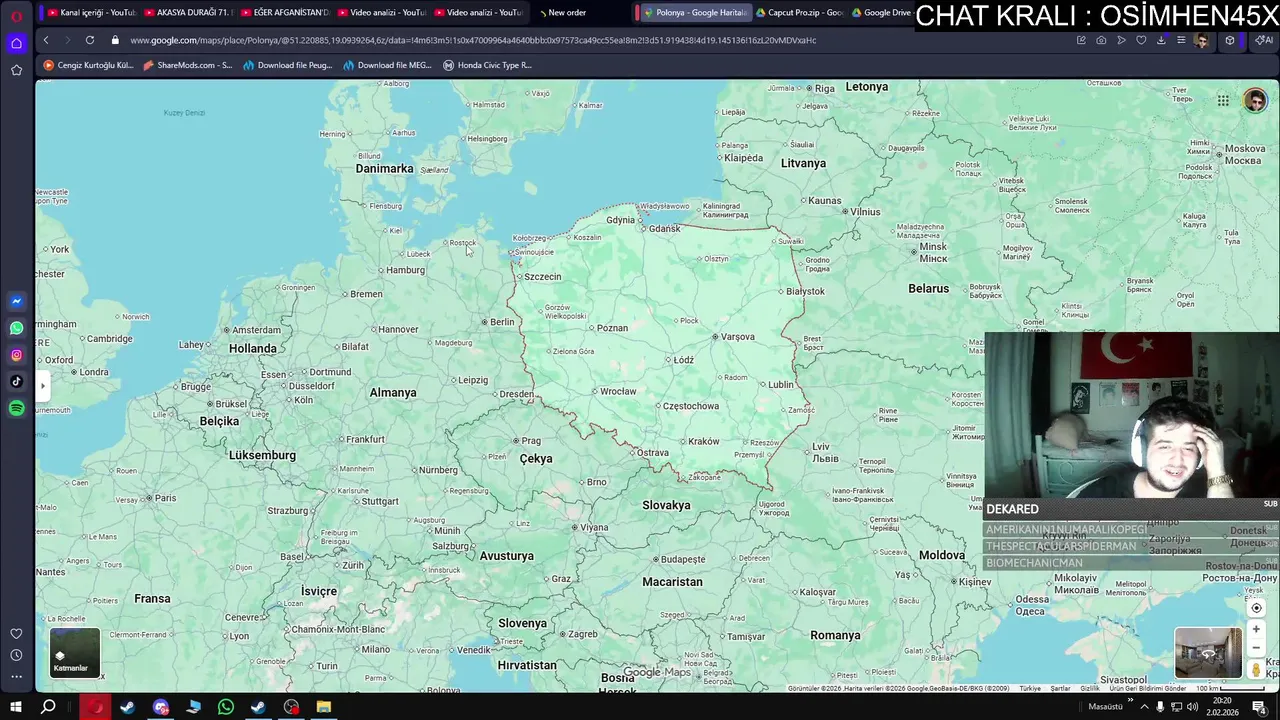Zoom out on the map
Image resolution: width=1280 pixels, height=720 pixels.
click(x=1257, y=647)
